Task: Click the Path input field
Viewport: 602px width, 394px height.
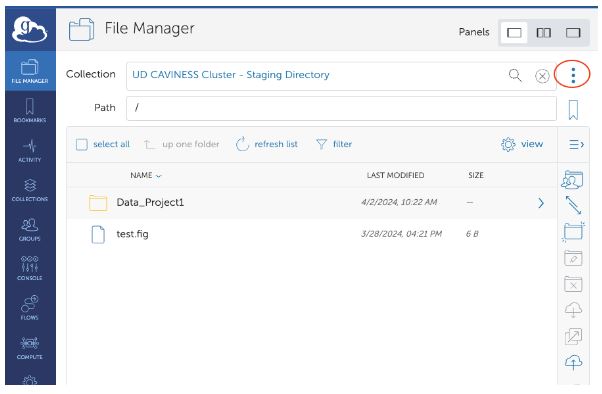Action: (x=341, y=108)
